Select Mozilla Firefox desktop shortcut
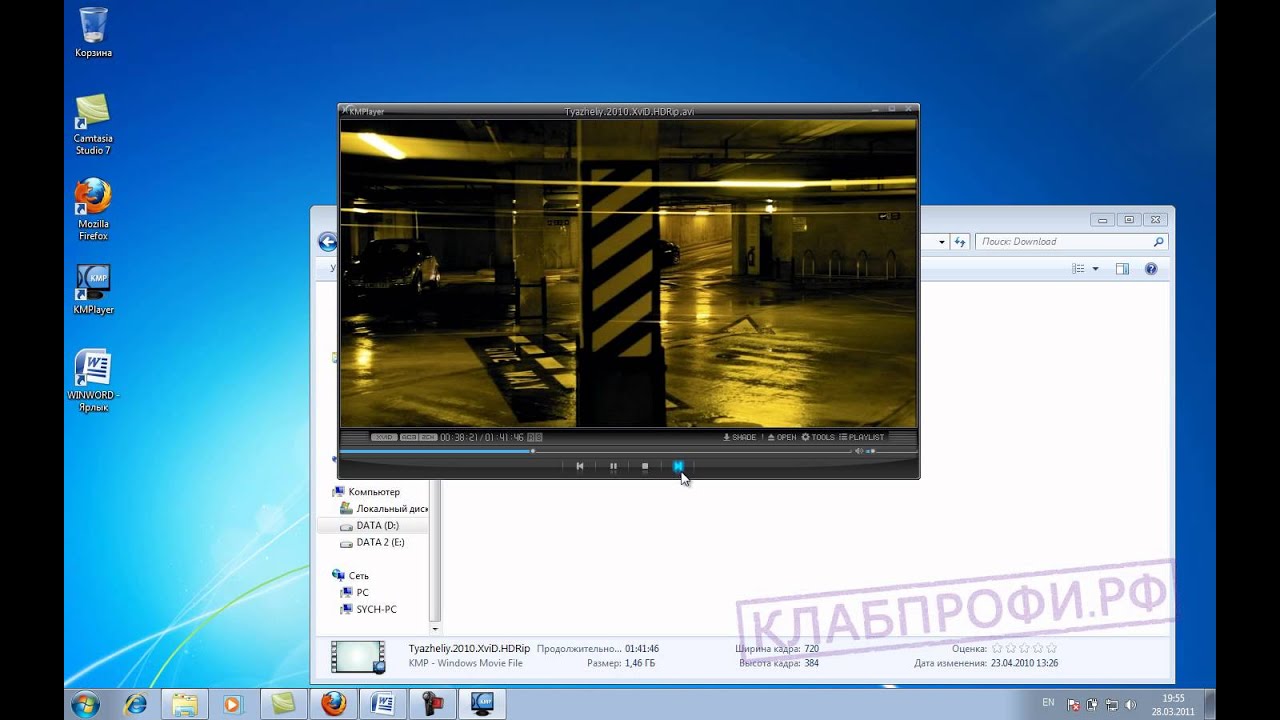The image size is (1280, 720). 93,210
